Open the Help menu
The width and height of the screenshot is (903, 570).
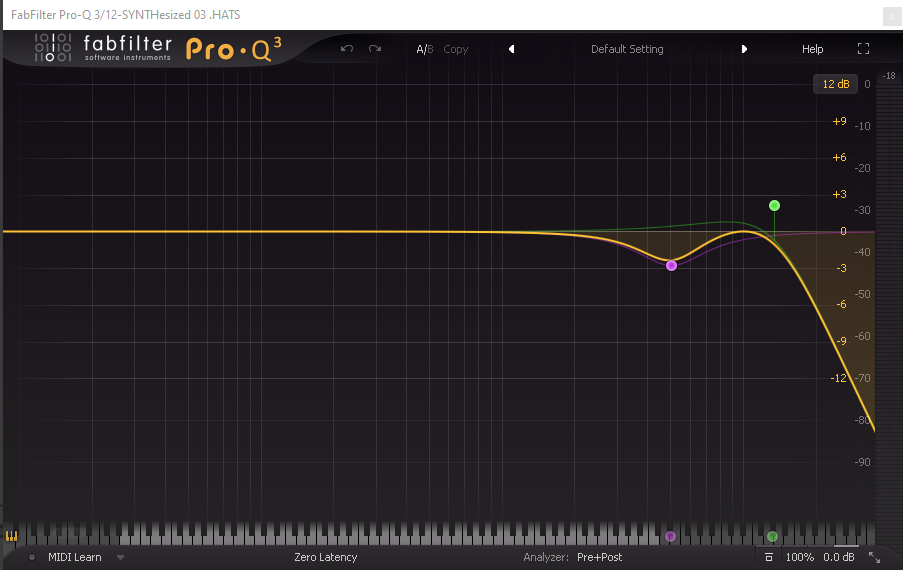812,49
